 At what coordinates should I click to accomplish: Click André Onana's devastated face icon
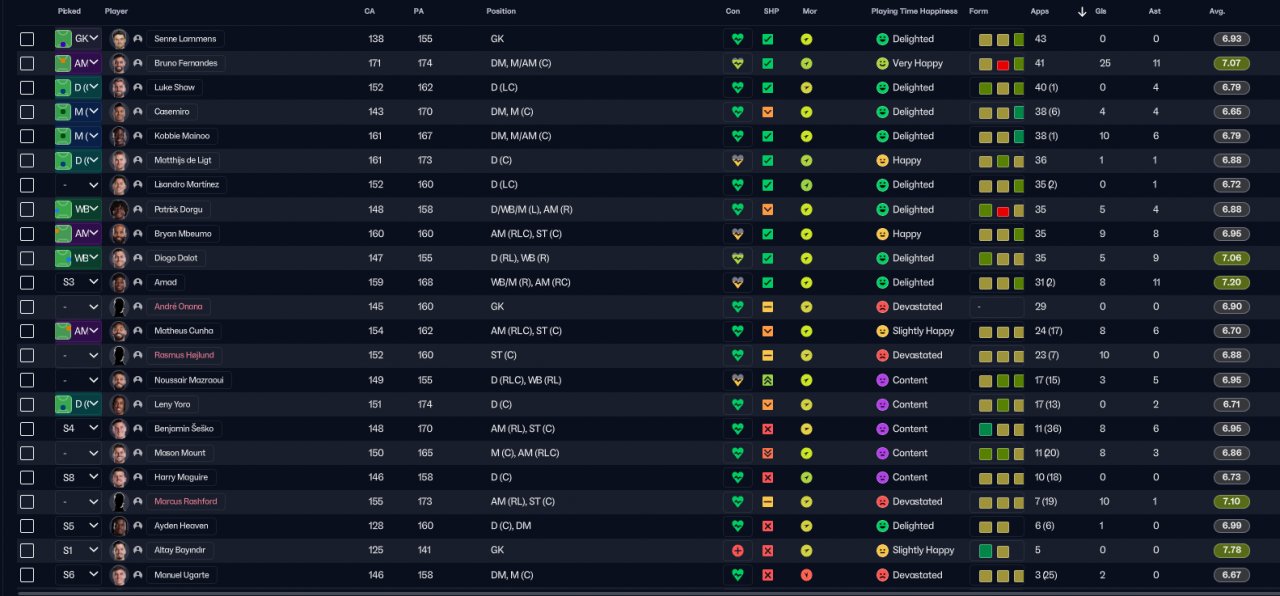(882, 307)
